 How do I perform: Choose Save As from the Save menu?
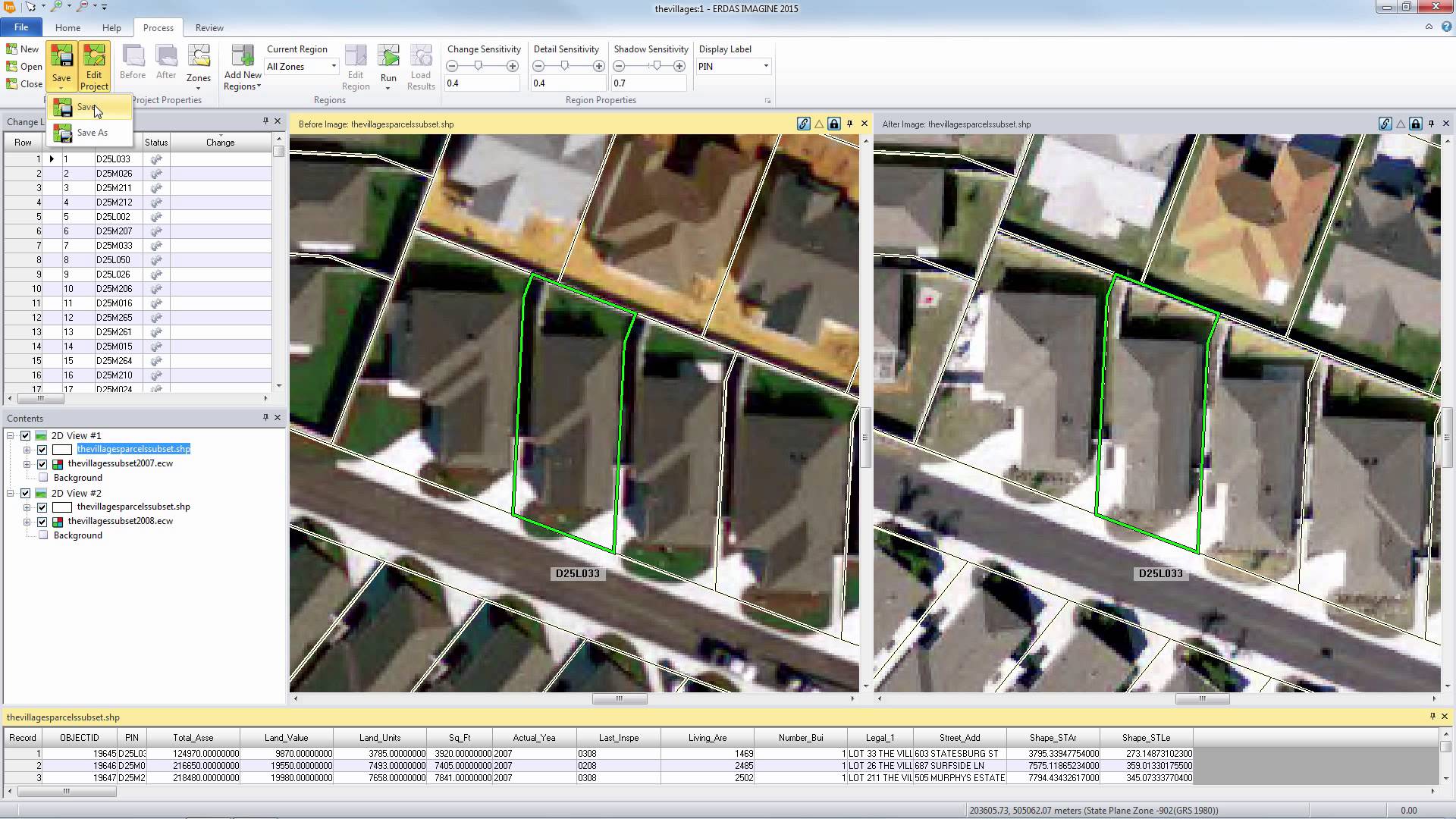point(92,133)
